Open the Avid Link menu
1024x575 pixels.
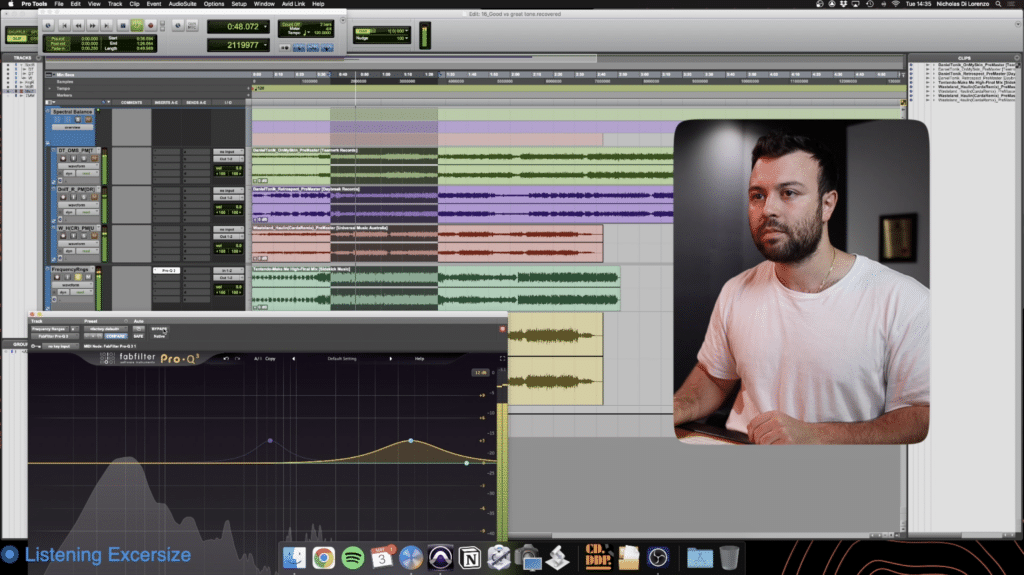click(x=293, y=4)
